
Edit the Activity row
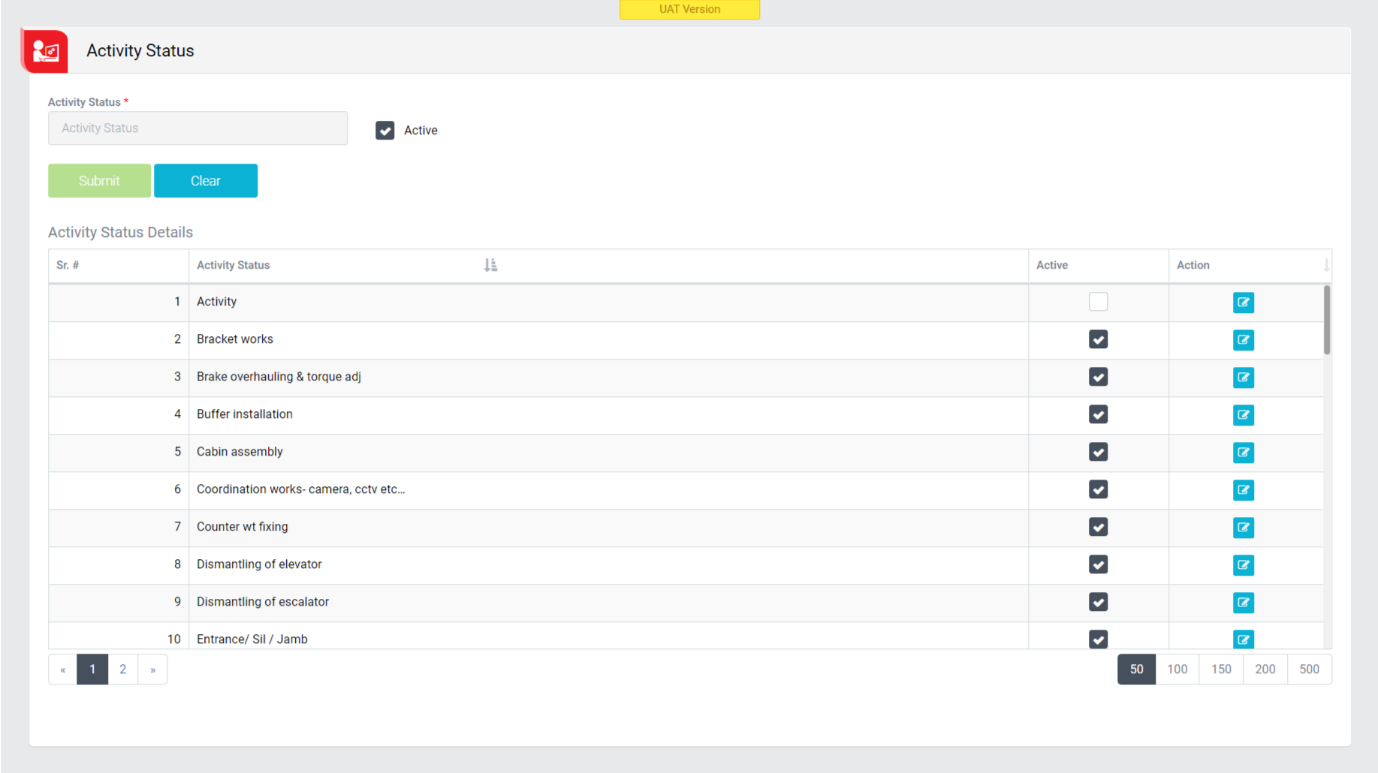[1243, 302]
